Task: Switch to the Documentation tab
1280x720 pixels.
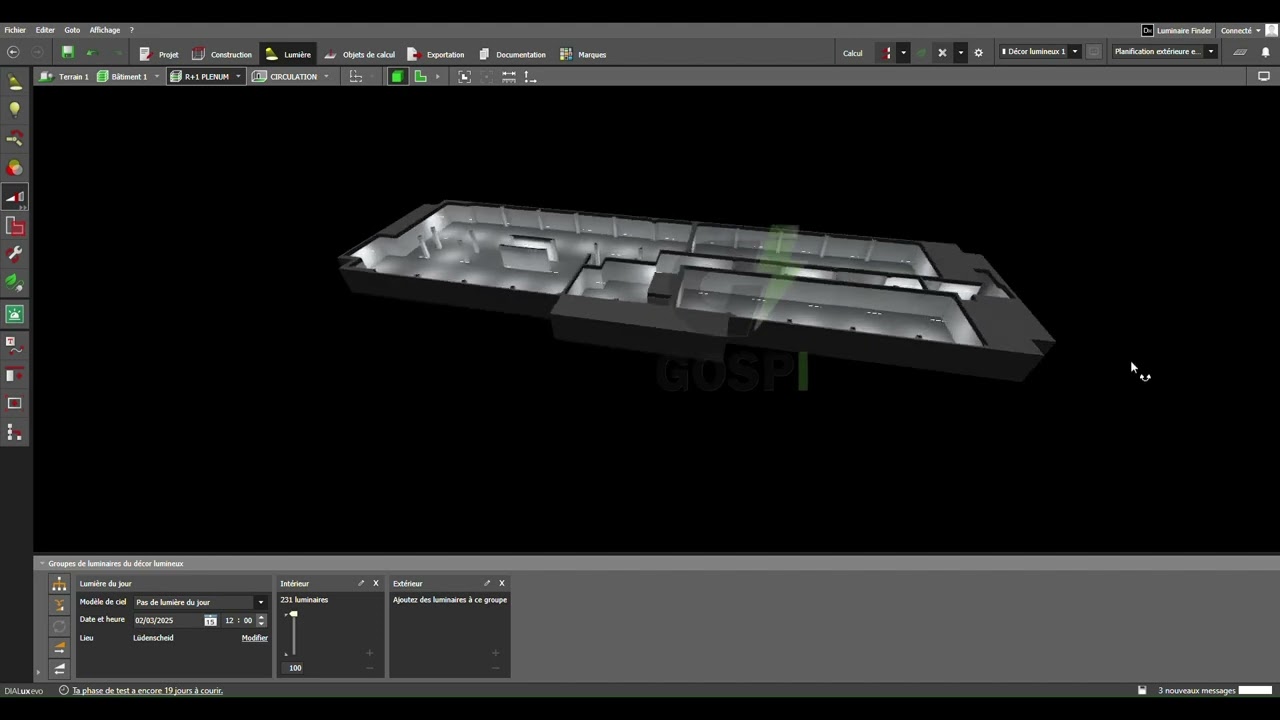Action: tap(512, 54)
